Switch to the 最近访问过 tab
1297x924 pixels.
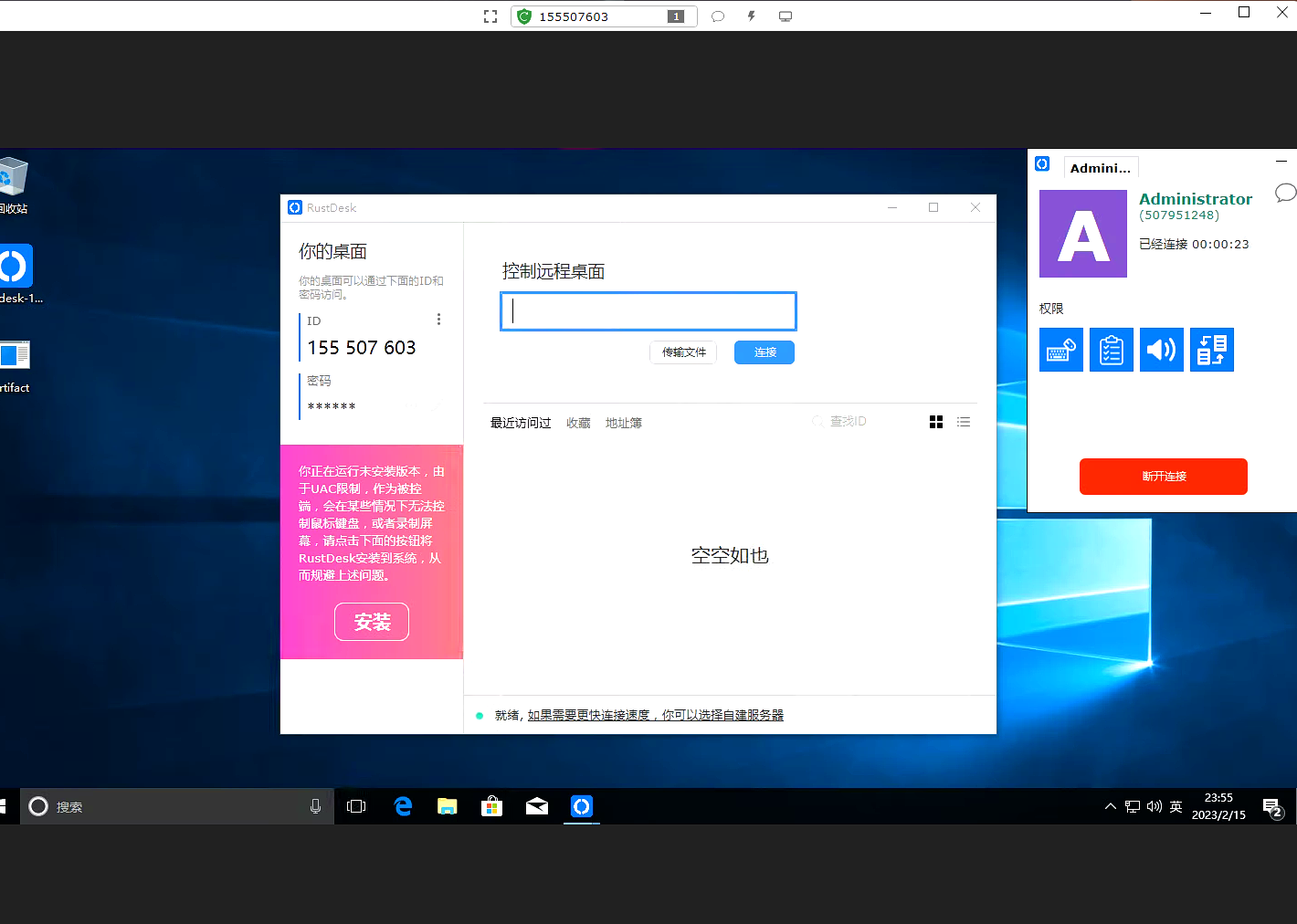(521, 423)
